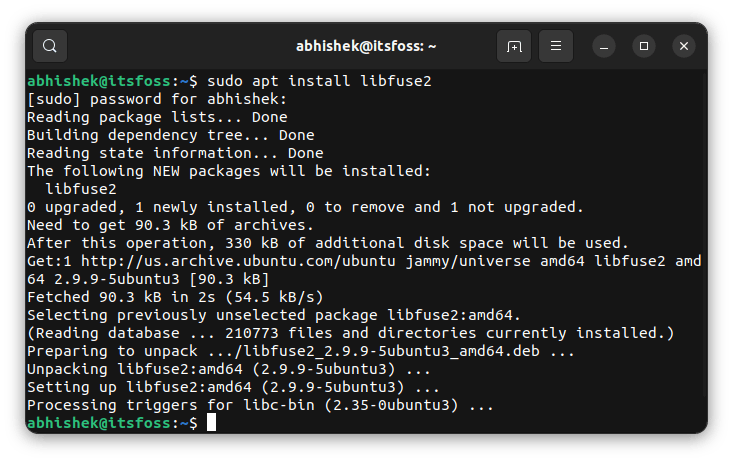This screenshot has height=462, width=733.
Task: Click the first abhishek@itsfoss prompt text
Action: point(98,80)
